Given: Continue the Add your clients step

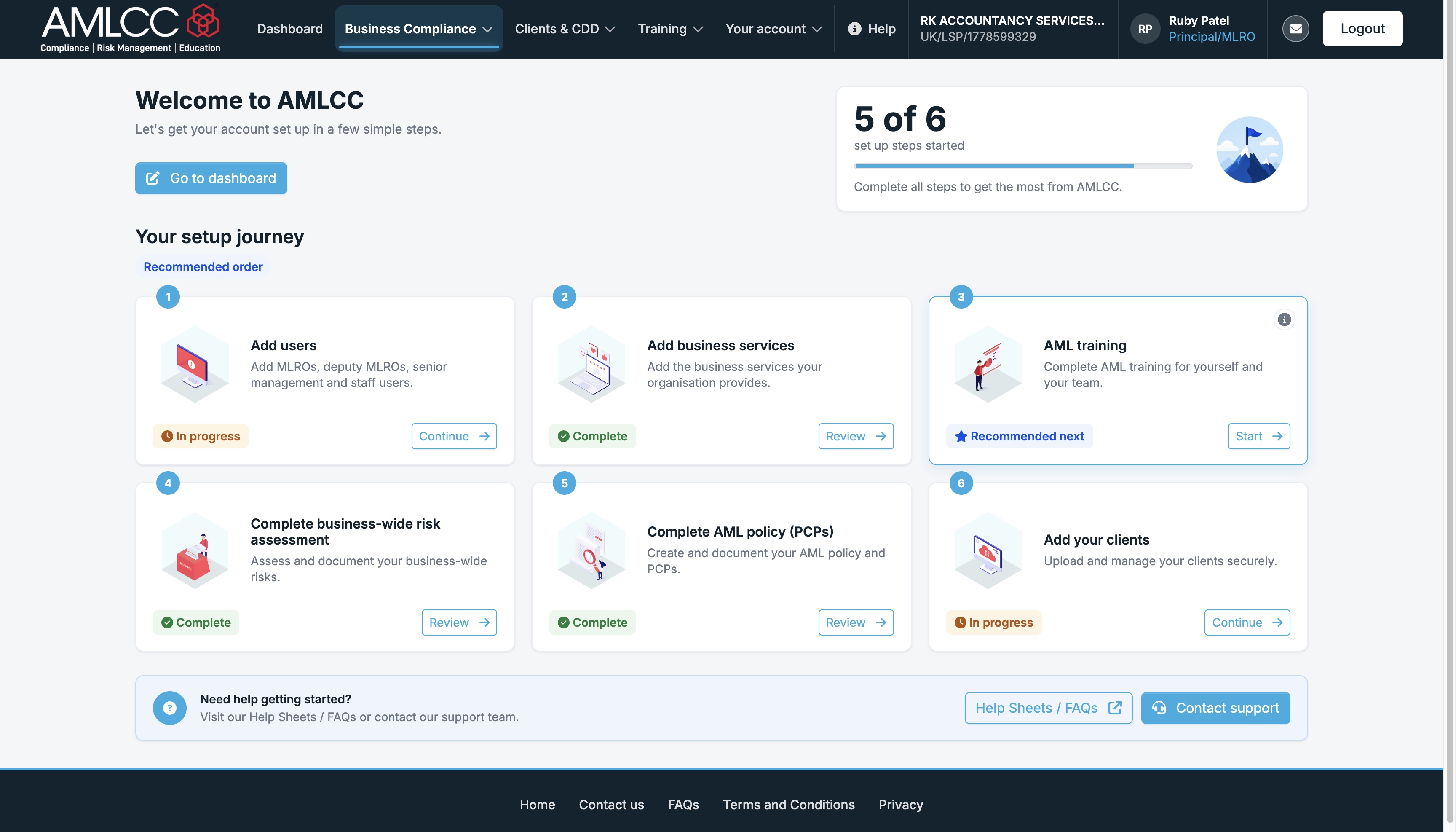Looking at the screenshot, I should 1247,623.
